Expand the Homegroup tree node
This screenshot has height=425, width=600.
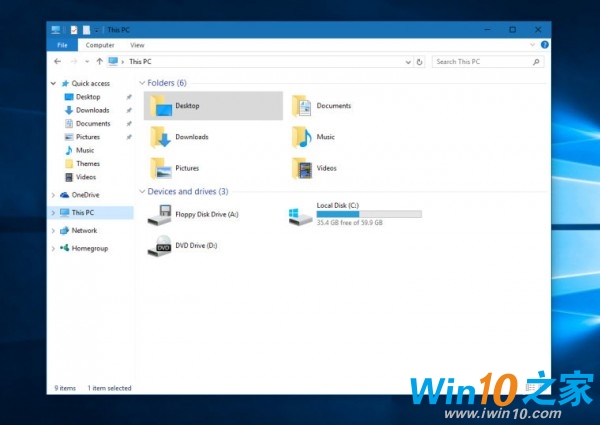click(53, 249)
